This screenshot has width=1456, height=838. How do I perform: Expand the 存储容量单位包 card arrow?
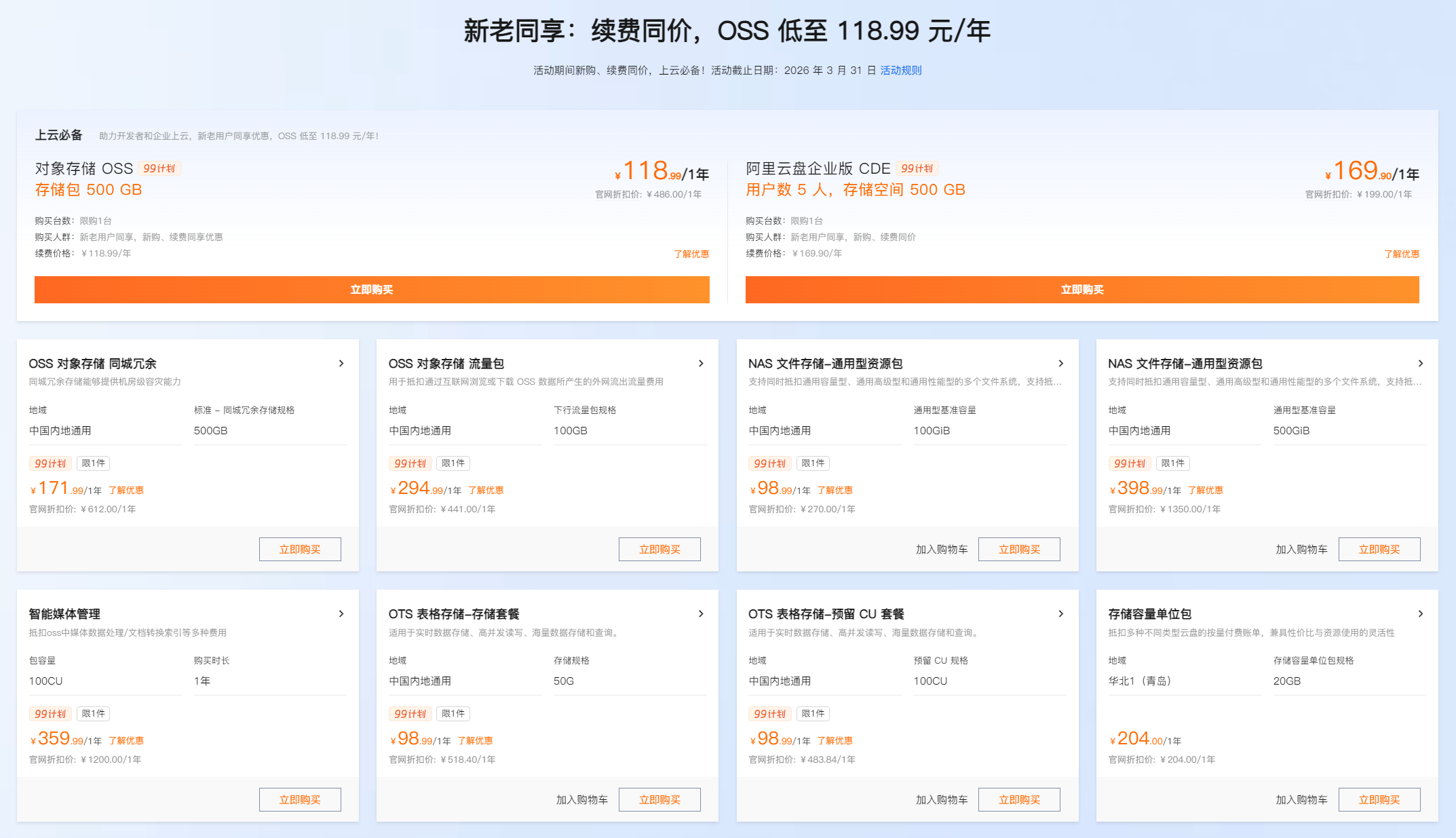pos(1421,614)
